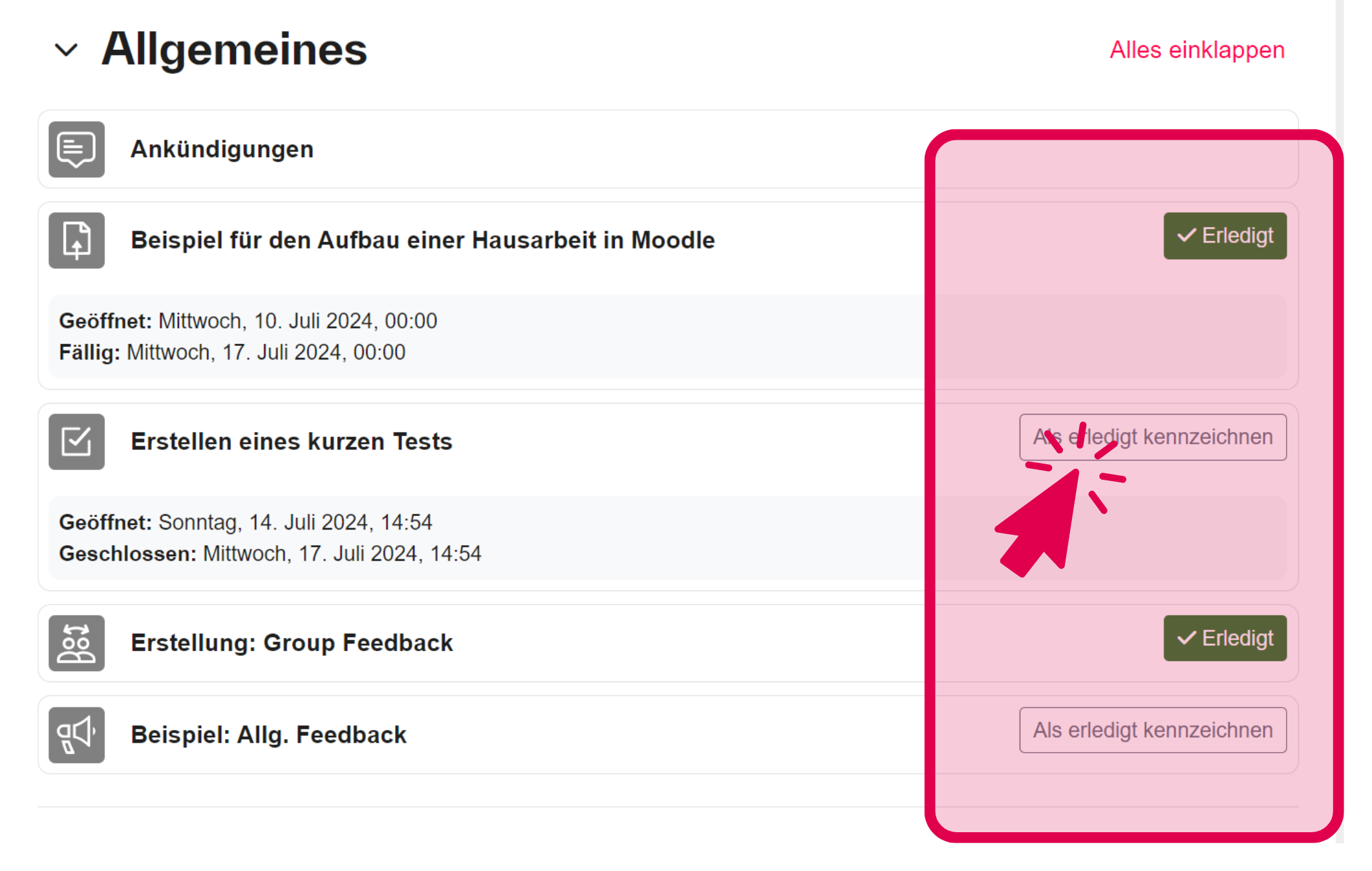Click the quiz icon for kurzen Tests
The image size is (1372, 871).
point(76,442)
